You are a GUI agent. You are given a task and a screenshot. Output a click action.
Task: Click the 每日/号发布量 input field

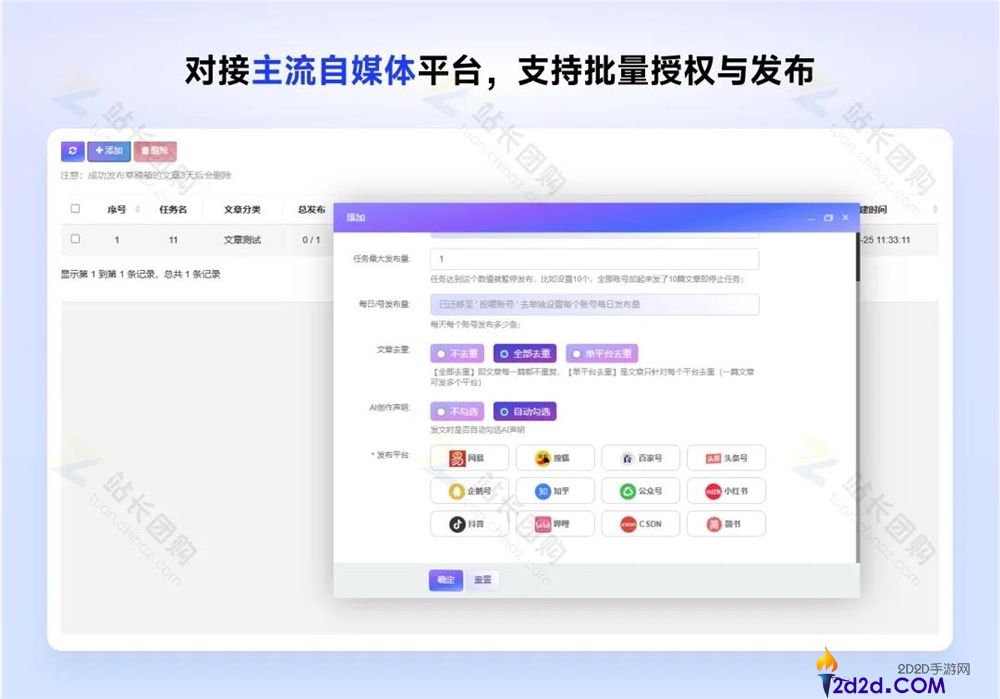coord(594,304)
